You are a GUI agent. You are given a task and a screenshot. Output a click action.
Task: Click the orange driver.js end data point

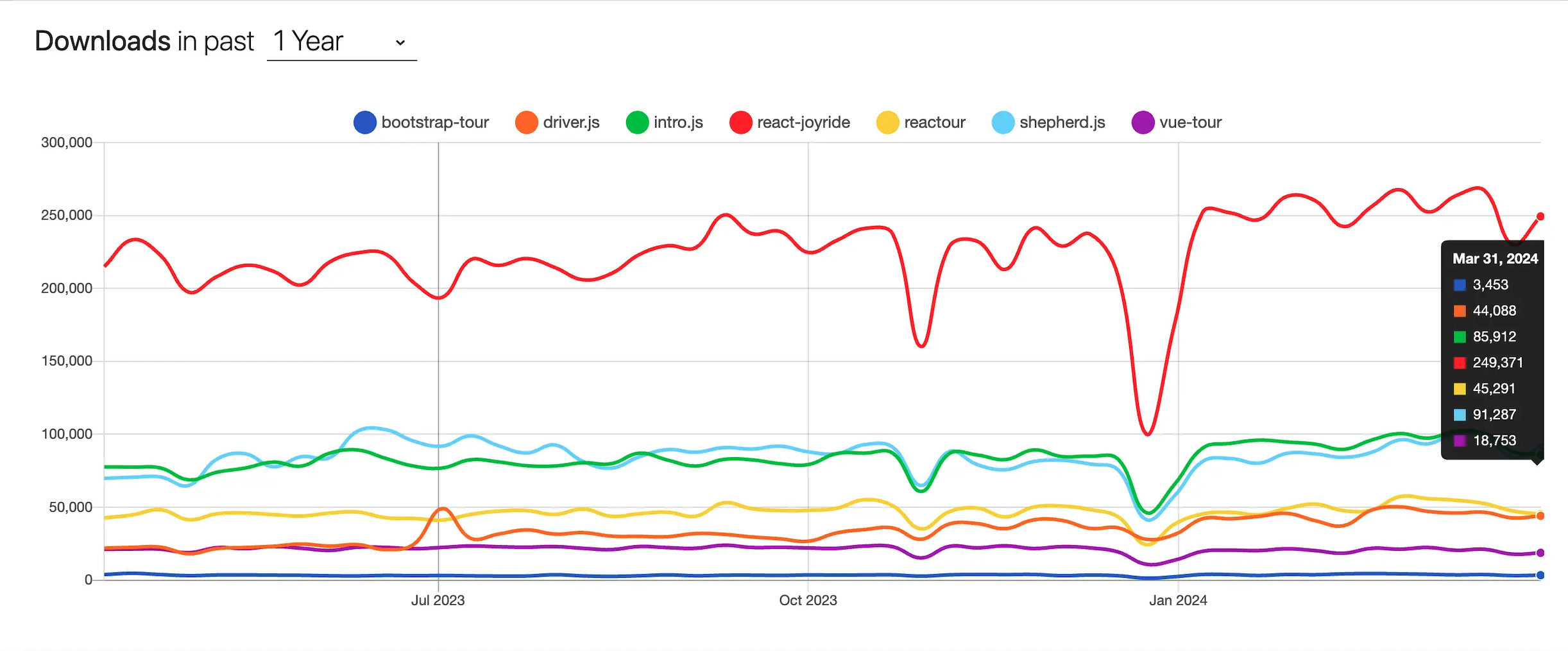1540,516
